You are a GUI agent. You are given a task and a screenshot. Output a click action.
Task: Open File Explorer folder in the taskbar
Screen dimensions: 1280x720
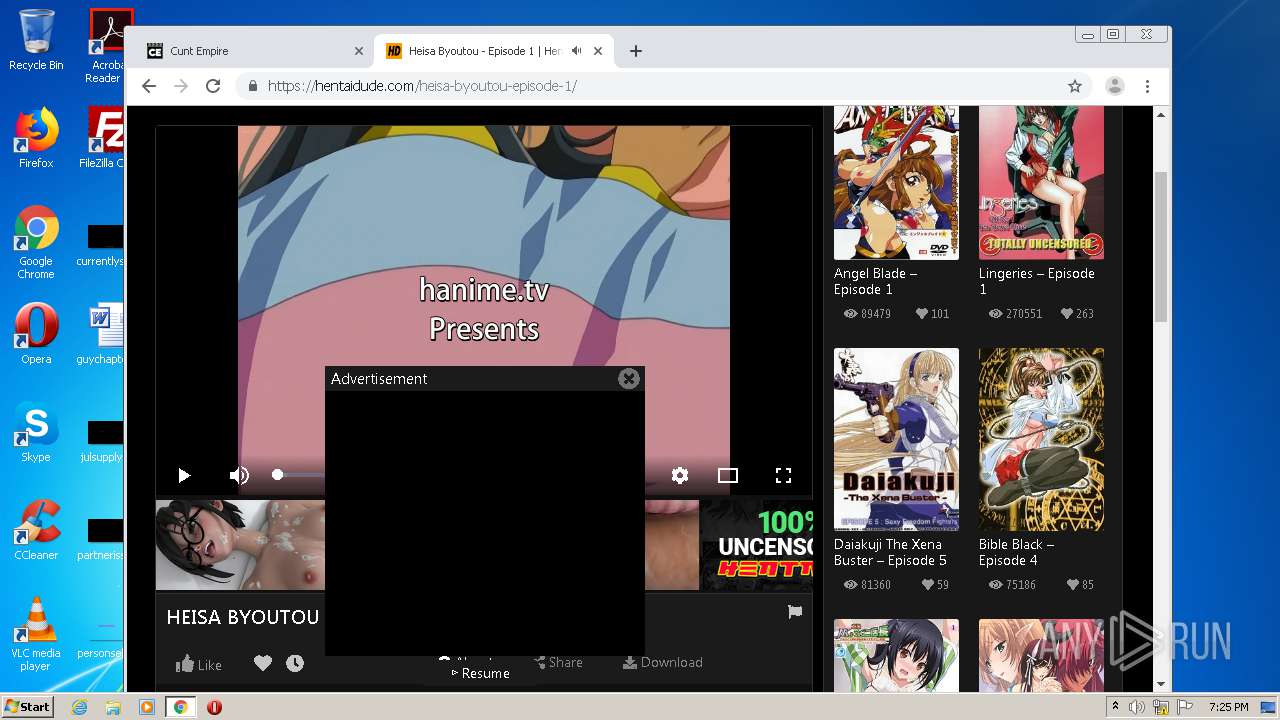pos(113,707)
